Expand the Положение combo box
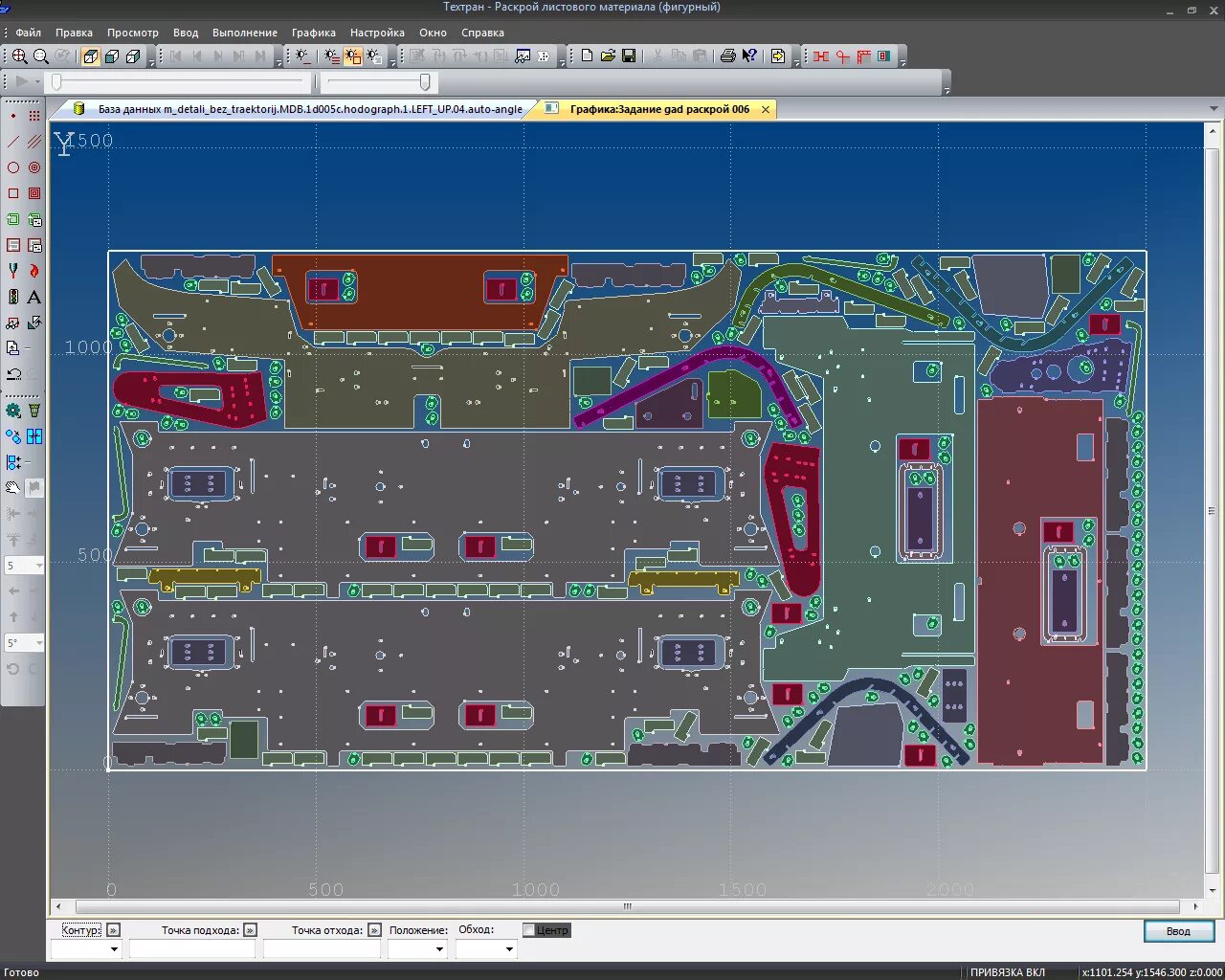This screenshot has height=980, width=1225. click(417, 949)
